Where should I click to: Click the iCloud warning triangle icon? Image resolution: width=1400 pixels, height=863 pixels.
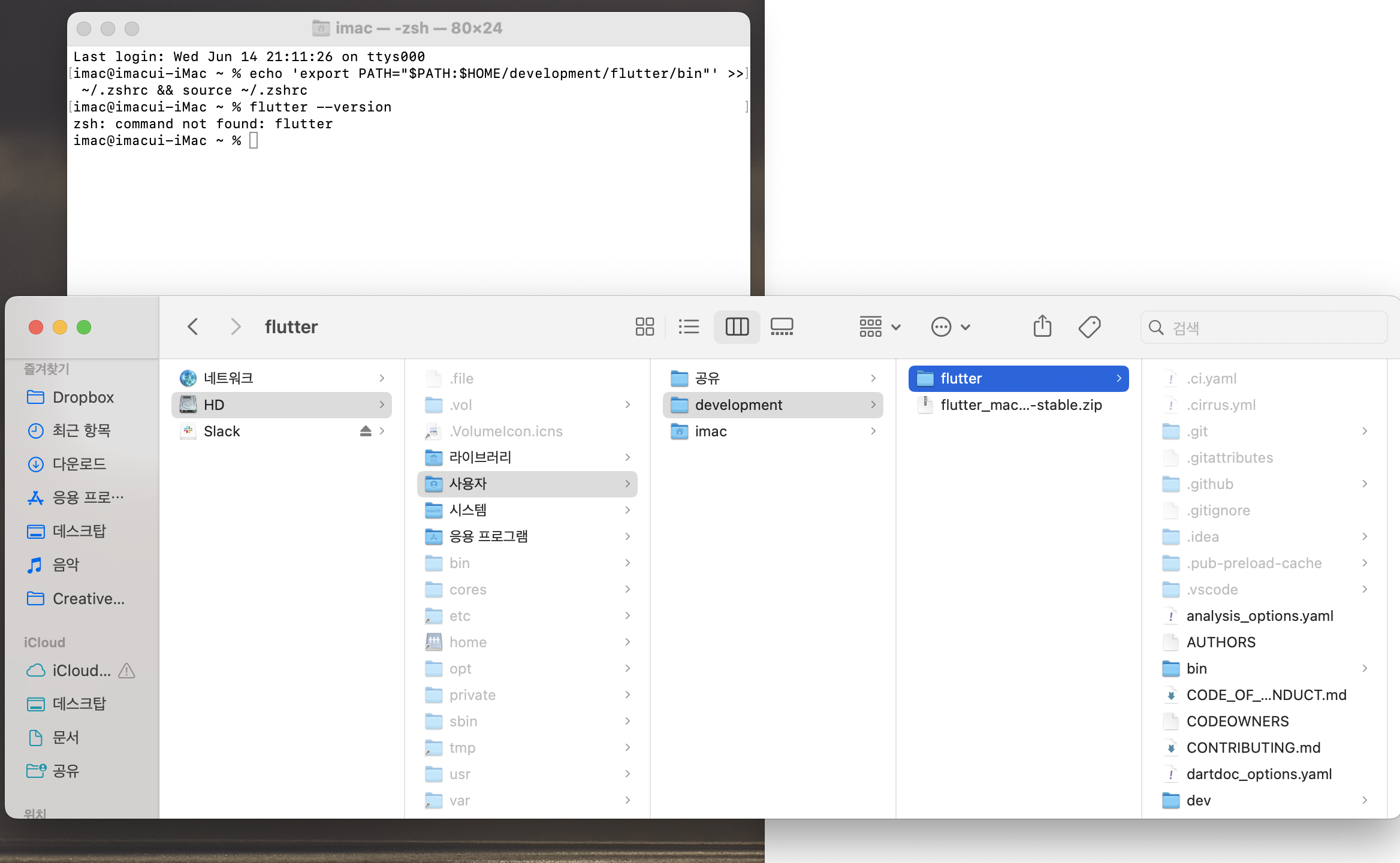click(x=126, y=671)
